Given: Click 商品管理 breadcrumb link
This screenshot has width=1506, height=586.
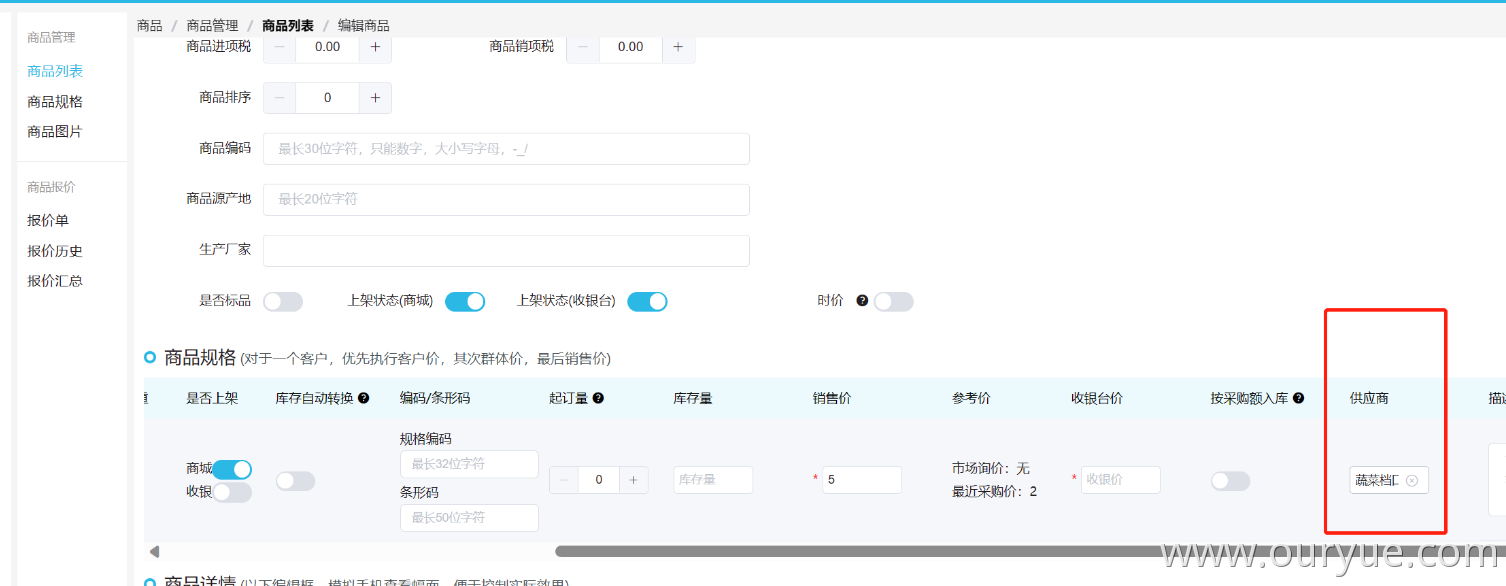Looking at the screenshot, I should pyautogui.click(x=212, y=26).
